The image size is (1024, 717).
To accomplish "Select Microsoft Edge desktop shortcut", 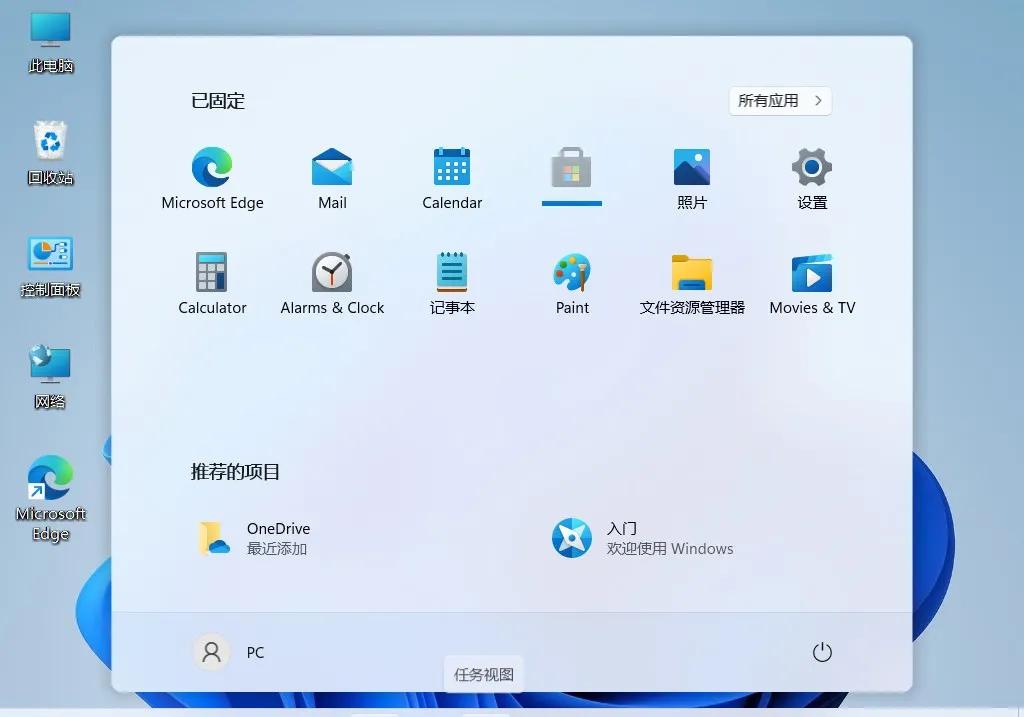I will [x=50, y=499].
